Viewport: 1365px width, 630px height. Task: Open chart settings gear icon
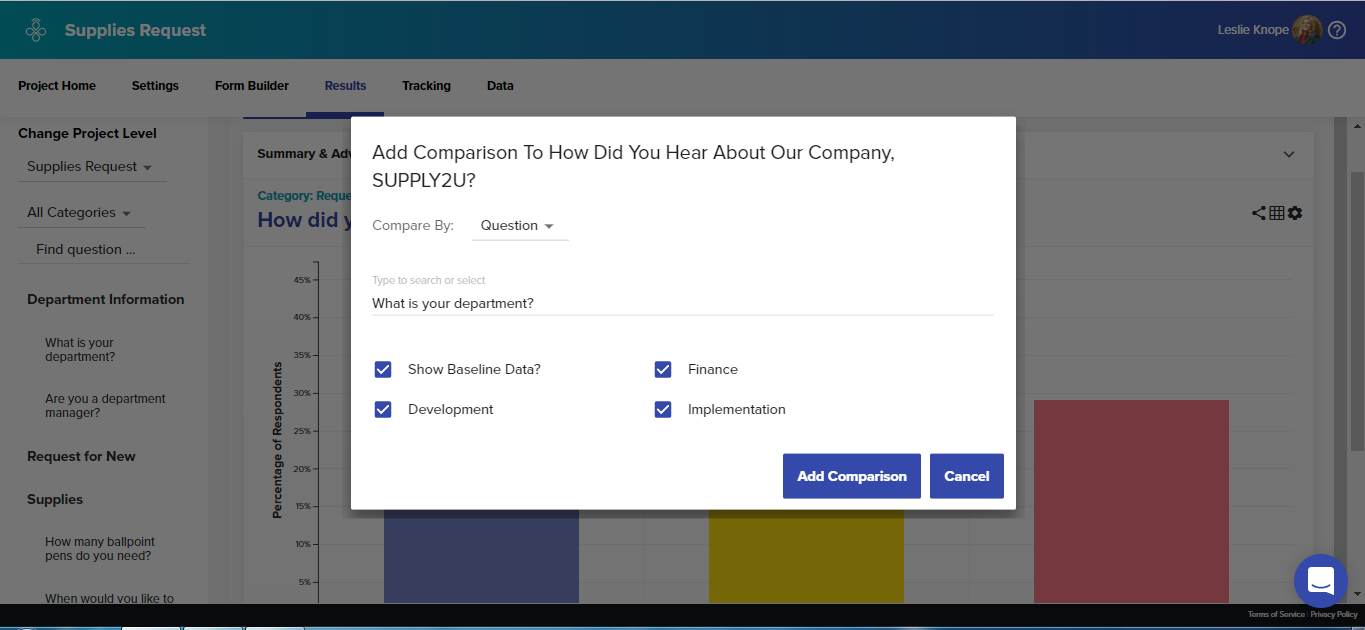1295,213
